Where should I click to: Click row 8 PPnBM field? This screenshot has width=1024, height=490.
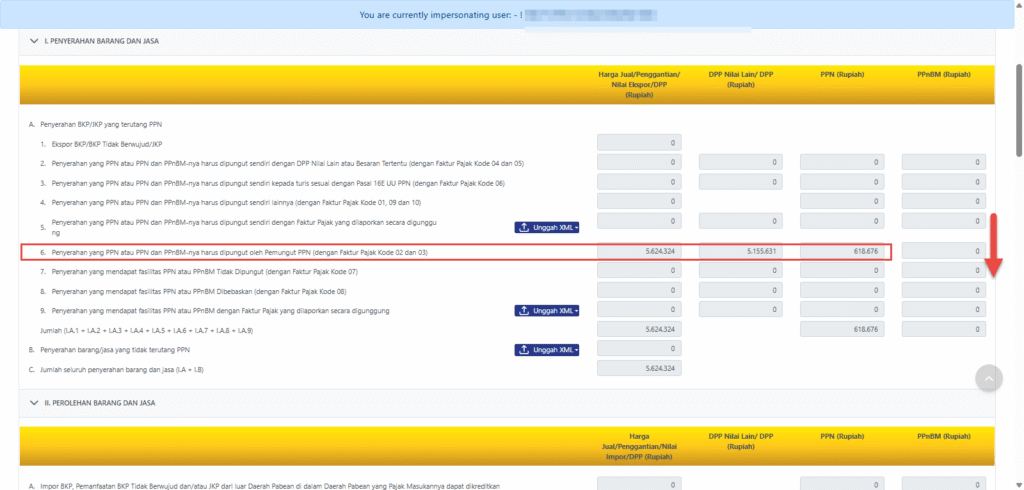pyautogui.click(x=943, y=291)
